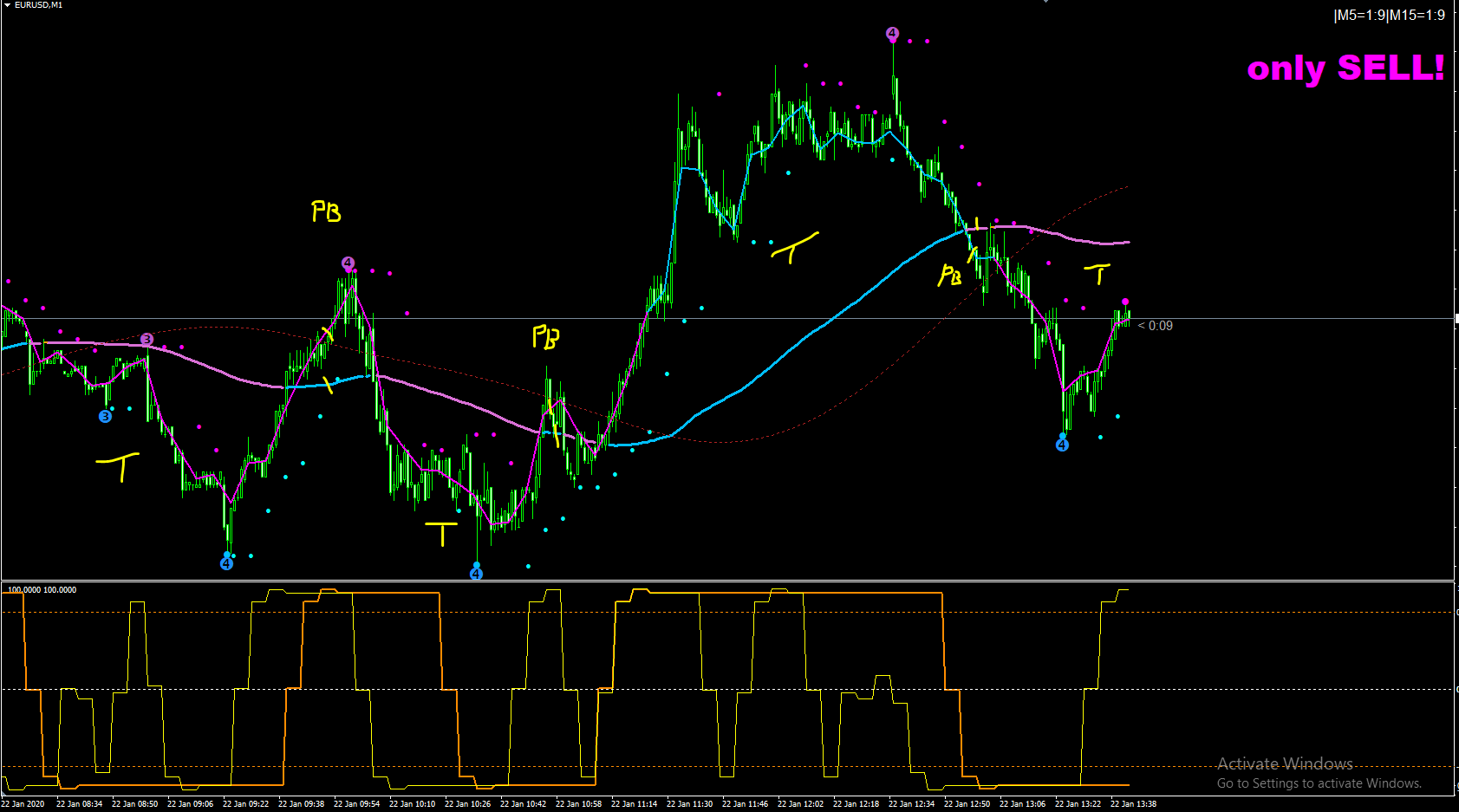Click the indicator values label "100.0000 100.0000"
This screenshot has width=1459, height=812.
(x=42, y=590)
